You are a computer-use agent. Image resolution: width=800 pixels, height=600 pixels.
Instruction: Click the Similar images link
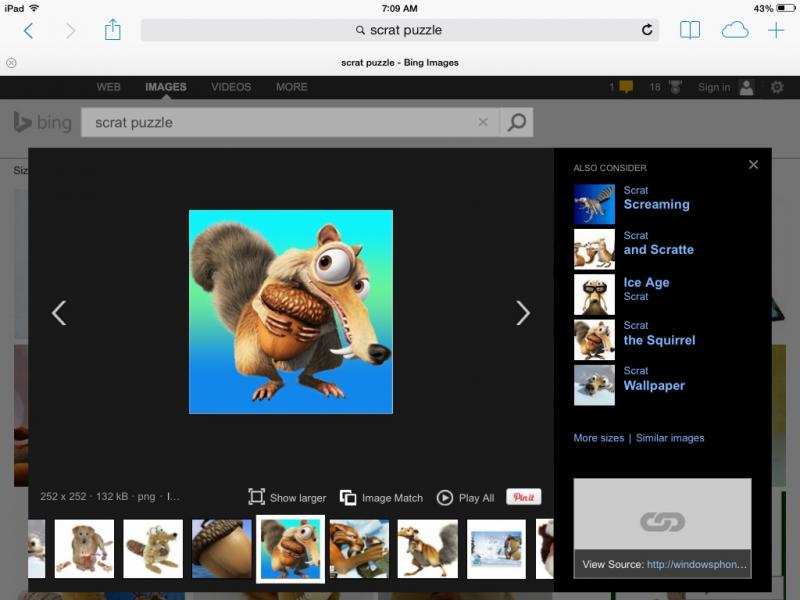click(x=670, y=438)
